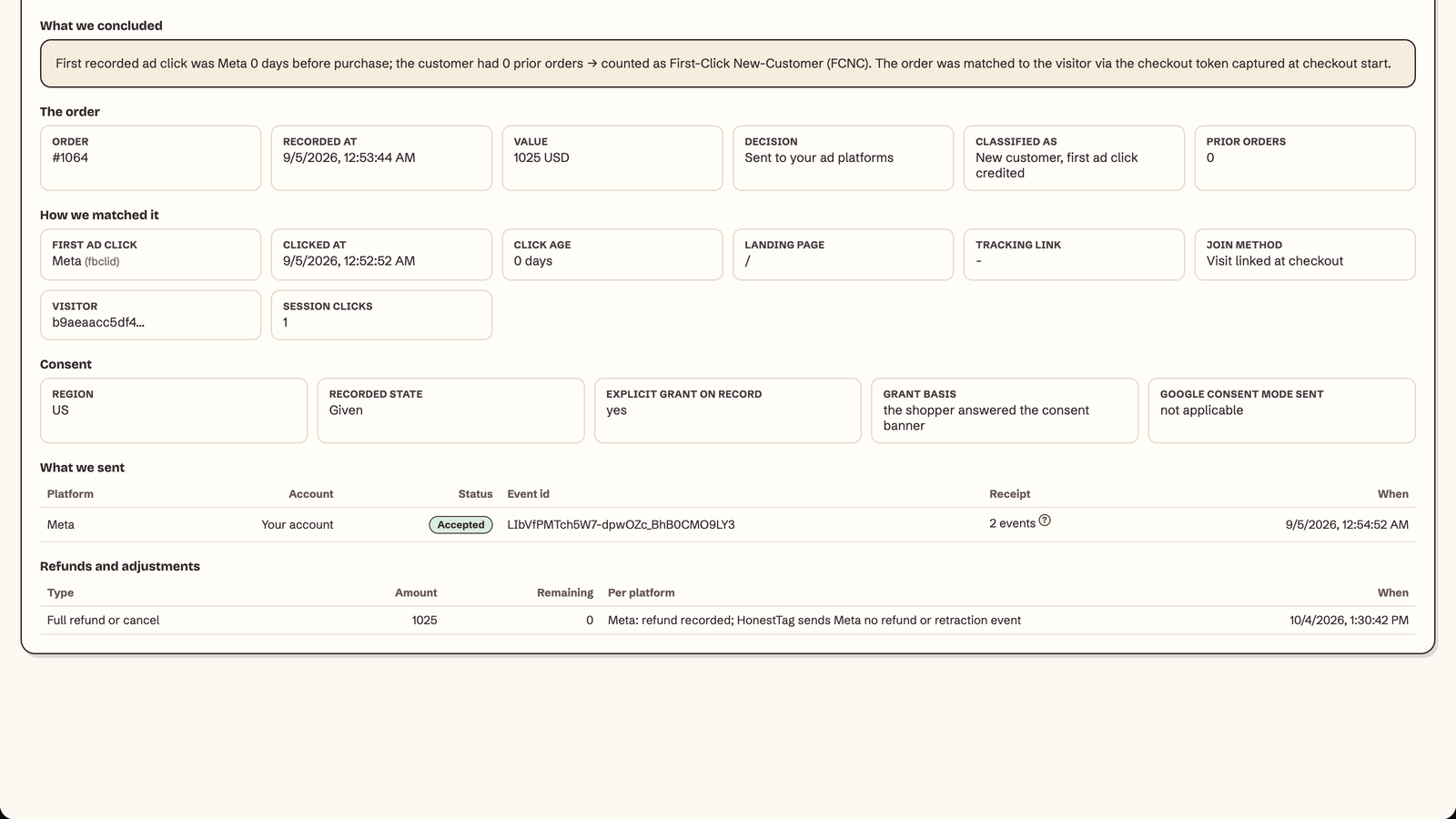Click the Recorded State 'Given' value

click(x=346, y=410)
